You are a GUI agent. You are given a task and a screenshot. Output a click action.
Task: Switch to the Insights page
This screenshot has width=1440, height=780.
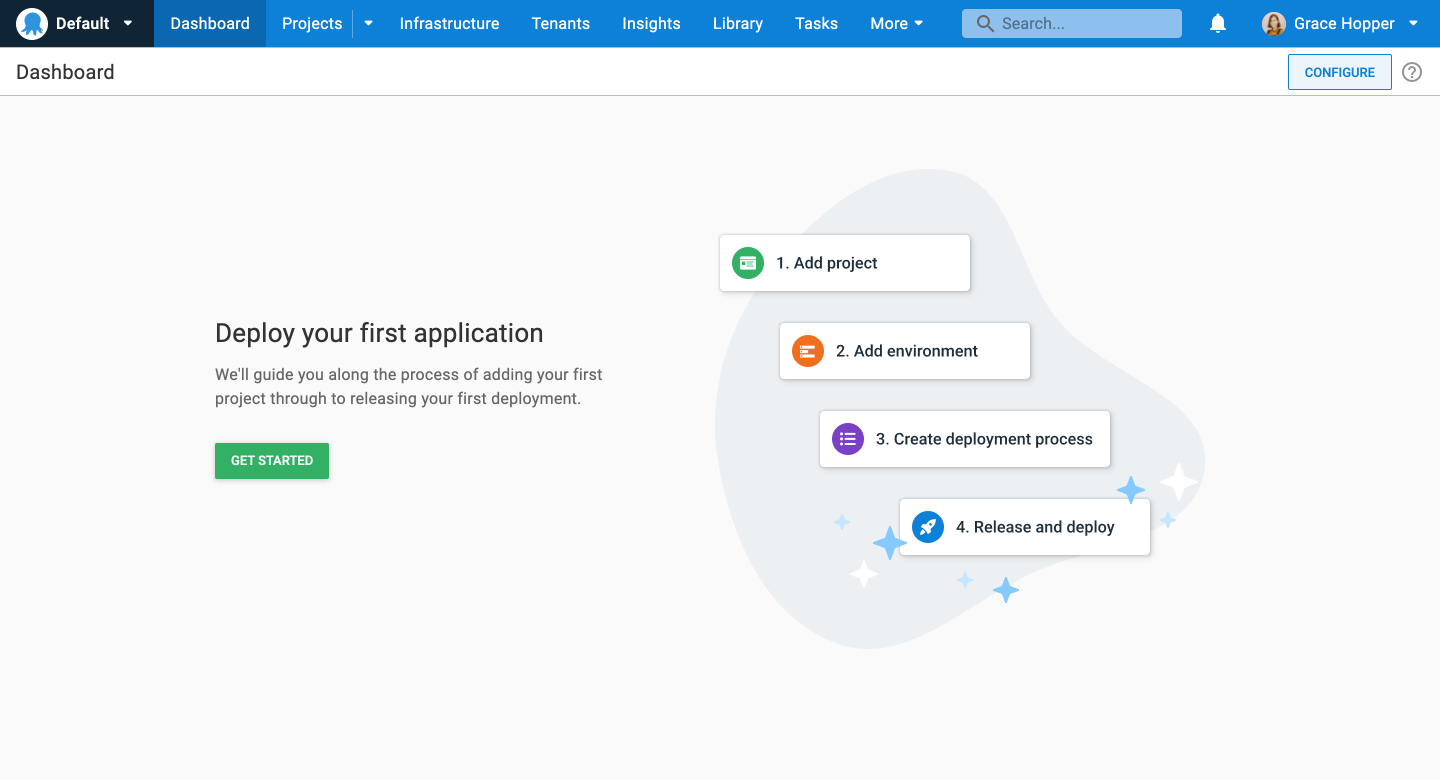coord(651,23)
